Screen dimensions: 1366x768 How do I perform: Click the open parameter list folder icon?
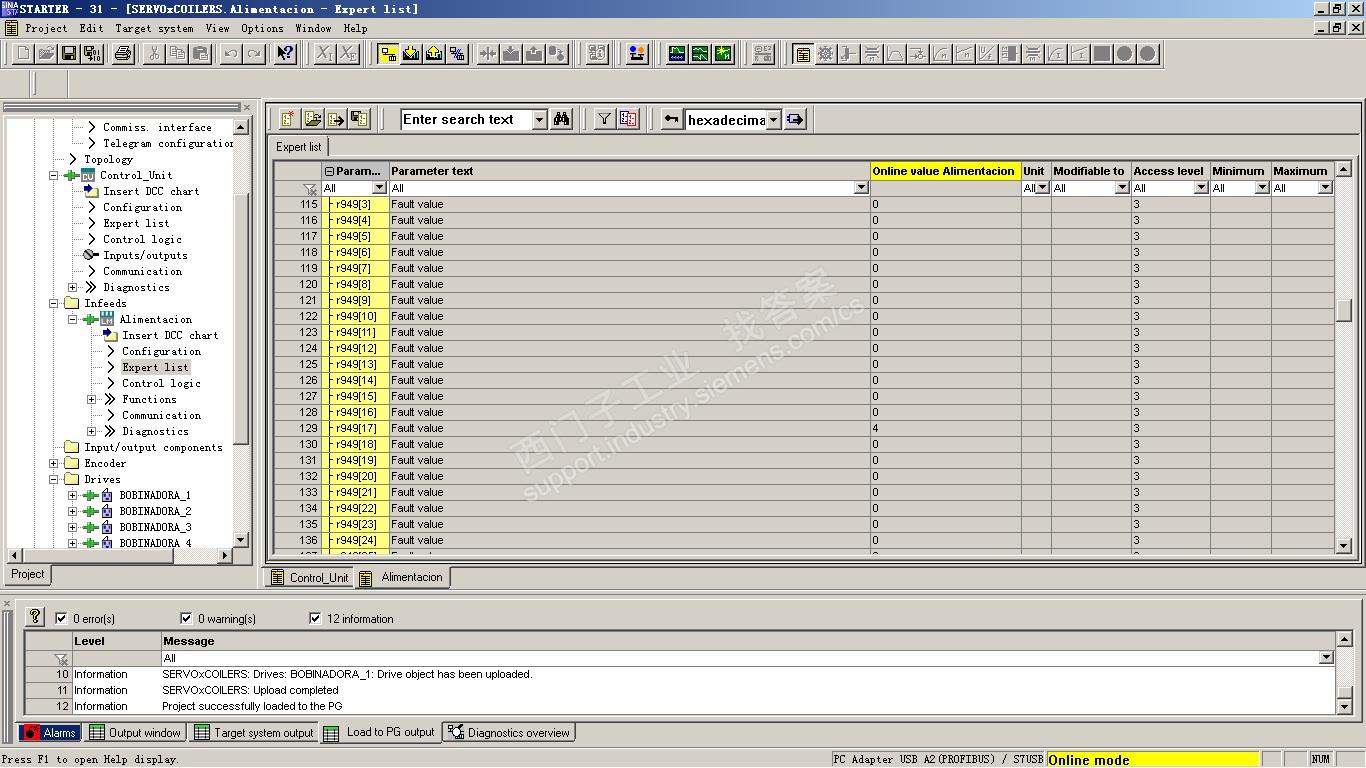pyautogui.click(x=313, y=119)
